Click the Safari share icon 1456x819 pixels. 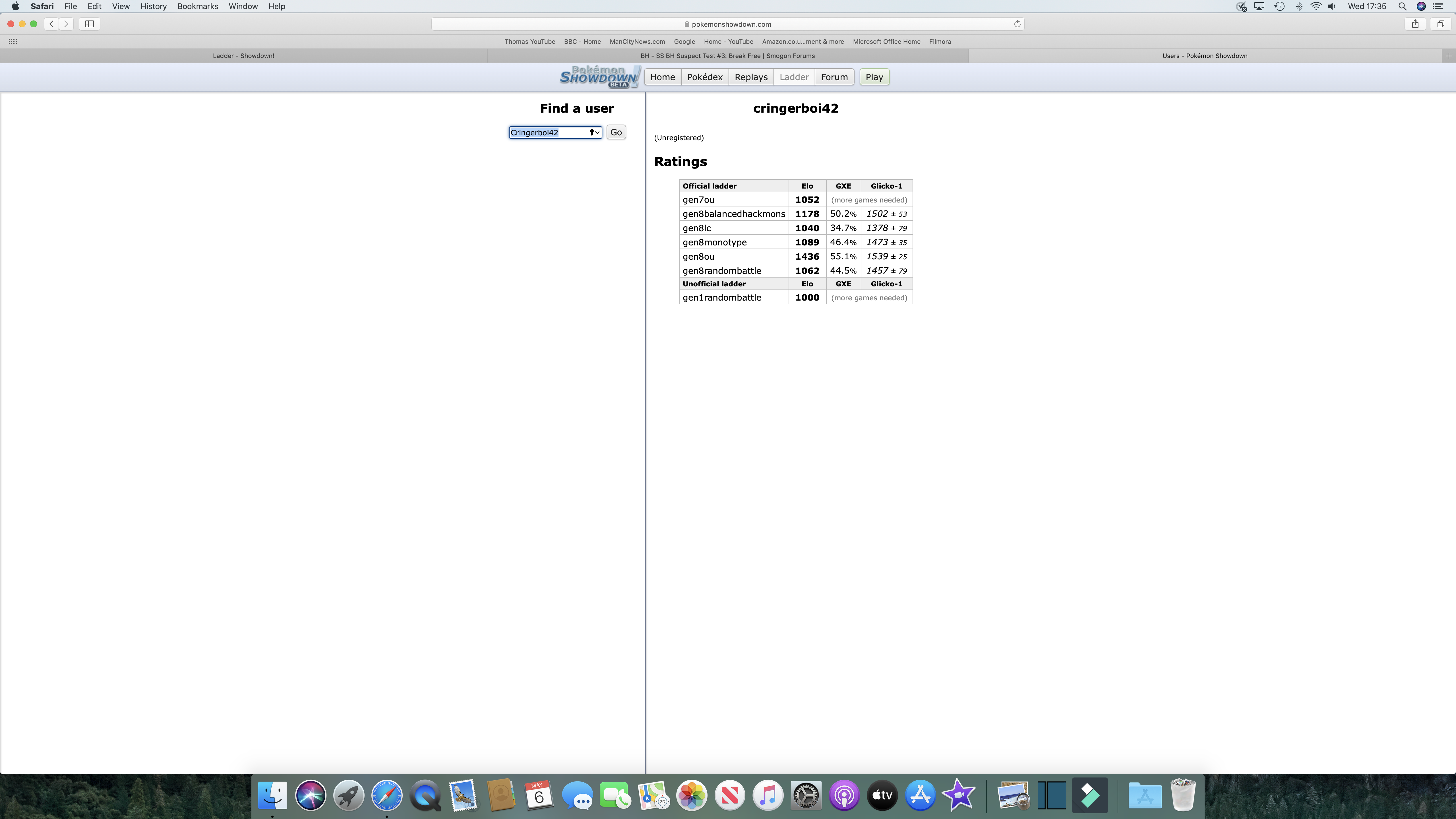pos(1415,24)
